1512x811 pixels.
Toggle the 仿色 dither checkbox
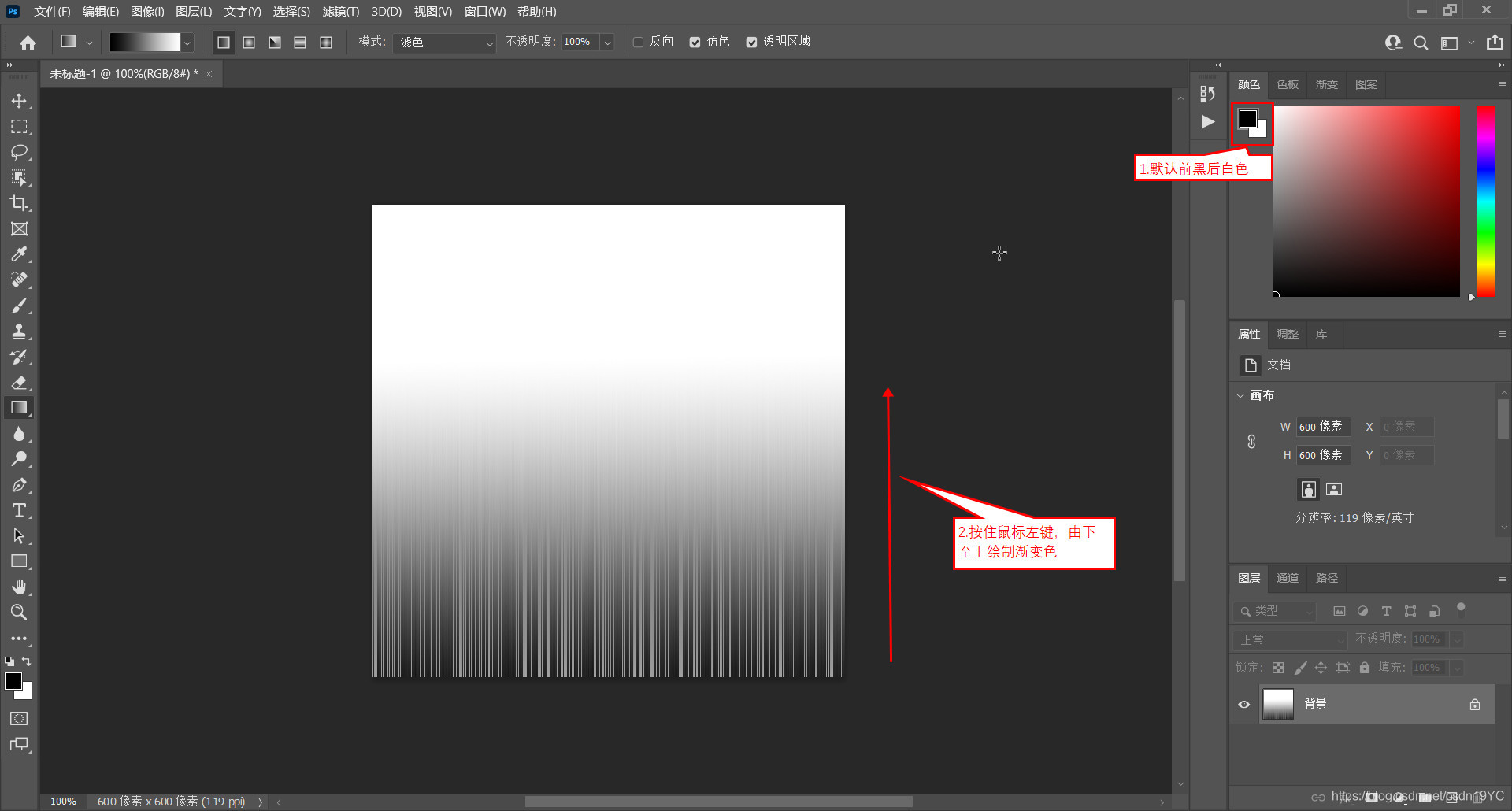tap(695, 43)
